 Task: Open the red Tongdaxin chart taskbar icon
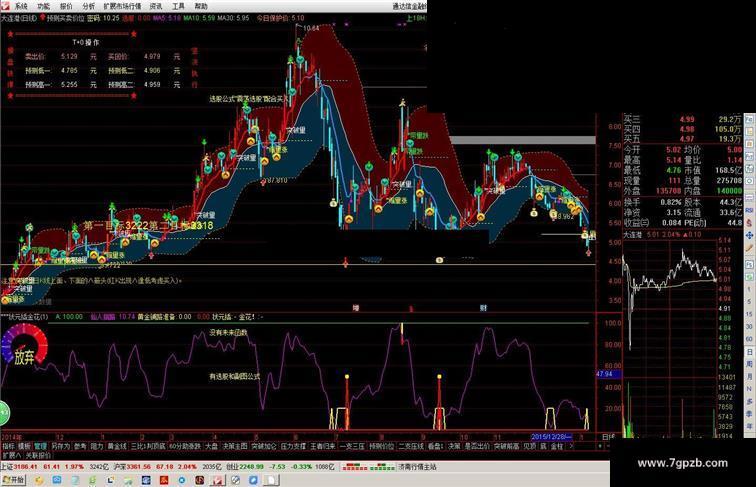(217, 480)
